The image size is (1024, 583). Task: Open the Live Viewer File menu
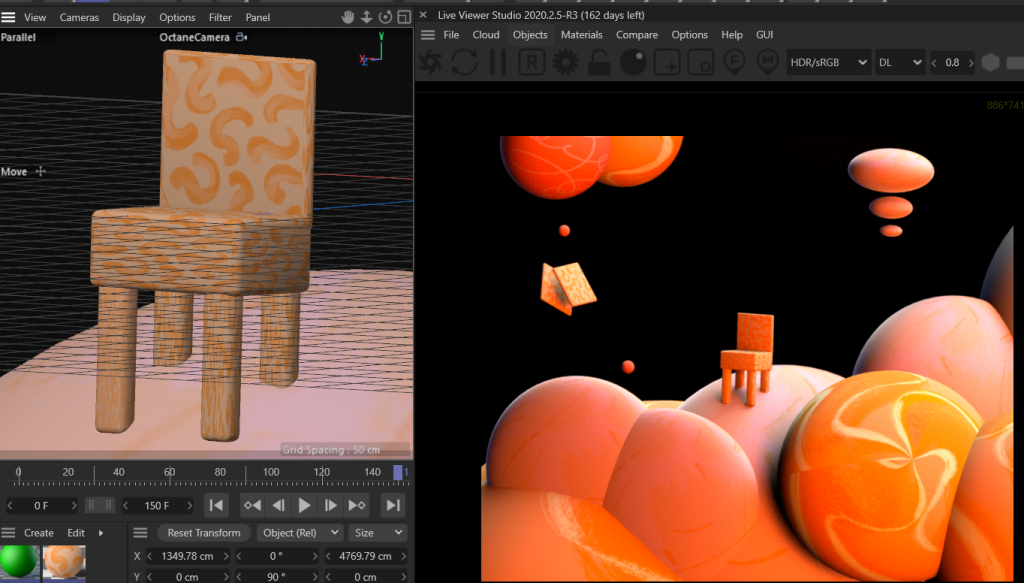pyautogui.click(x=451, y=35)
